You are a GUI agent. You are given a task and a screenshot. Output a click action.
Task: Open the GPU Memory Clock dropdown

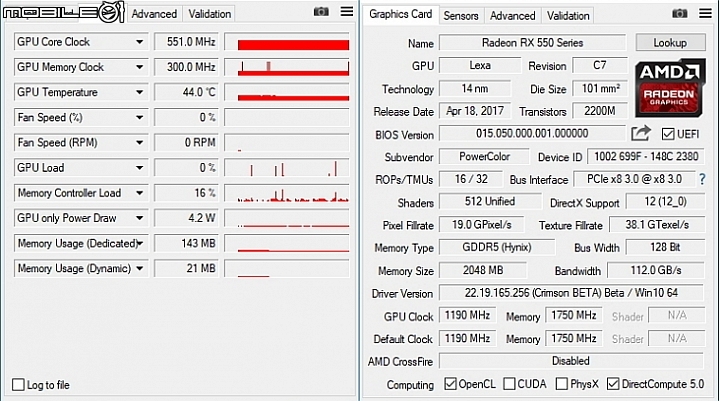tap(139, 67)
